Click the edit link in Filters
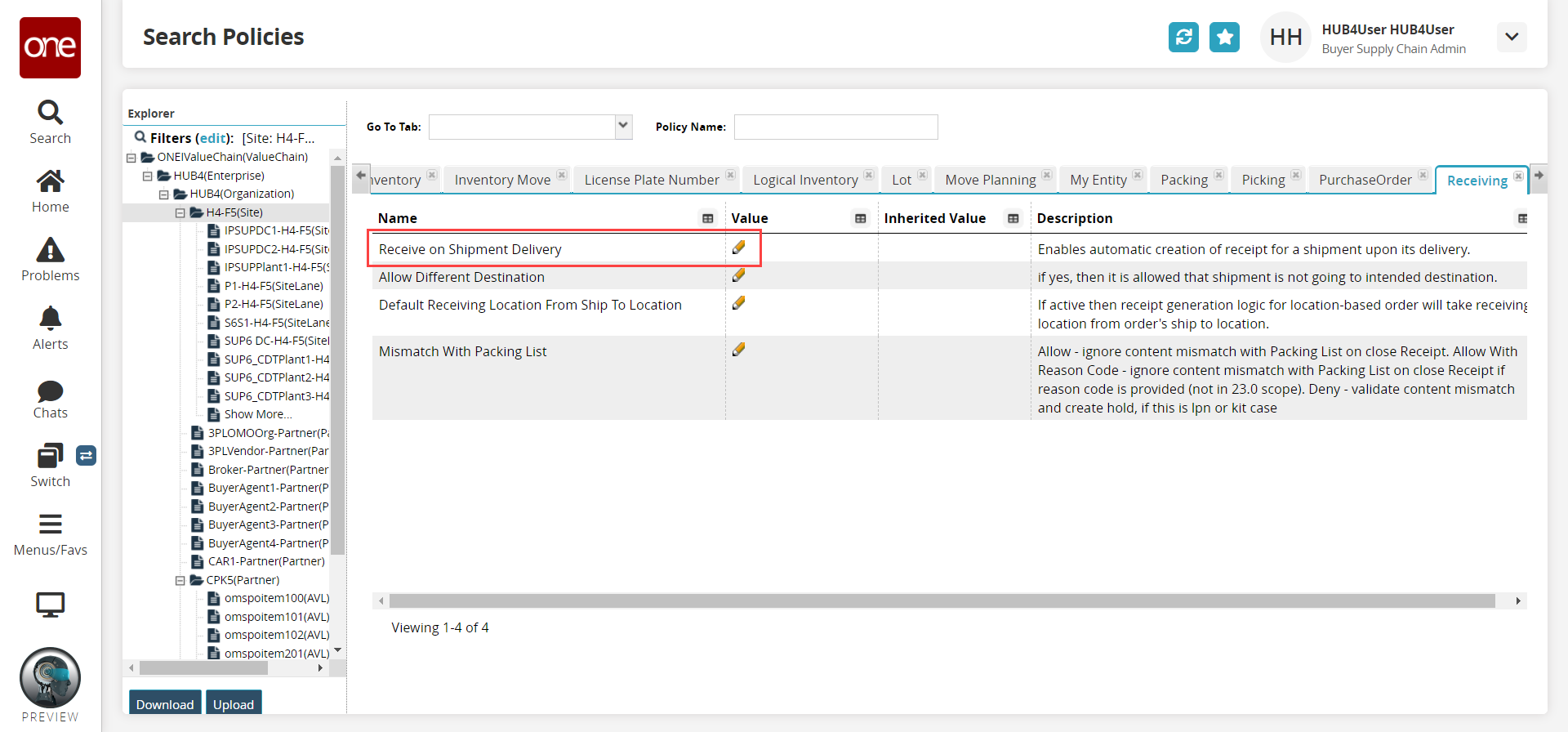Screen dimensions: 1568x732 point(212,138)
